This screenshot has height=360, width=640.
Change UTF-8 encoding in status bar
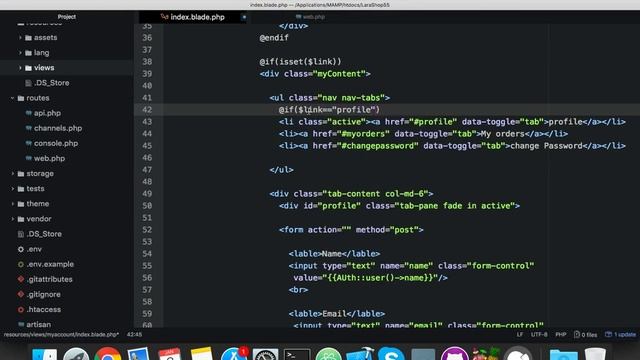pos(539,335)
